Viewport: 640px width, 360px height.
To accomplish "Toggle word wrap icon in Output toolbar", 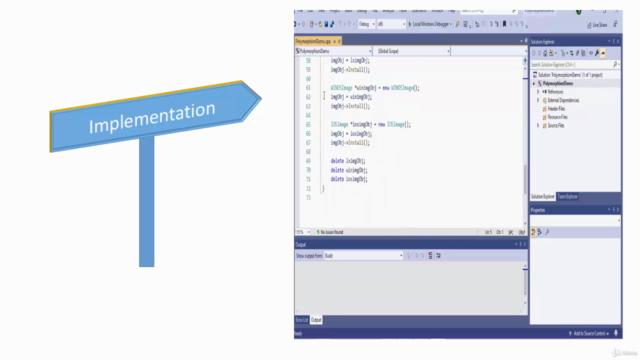I will pos(438,256).
